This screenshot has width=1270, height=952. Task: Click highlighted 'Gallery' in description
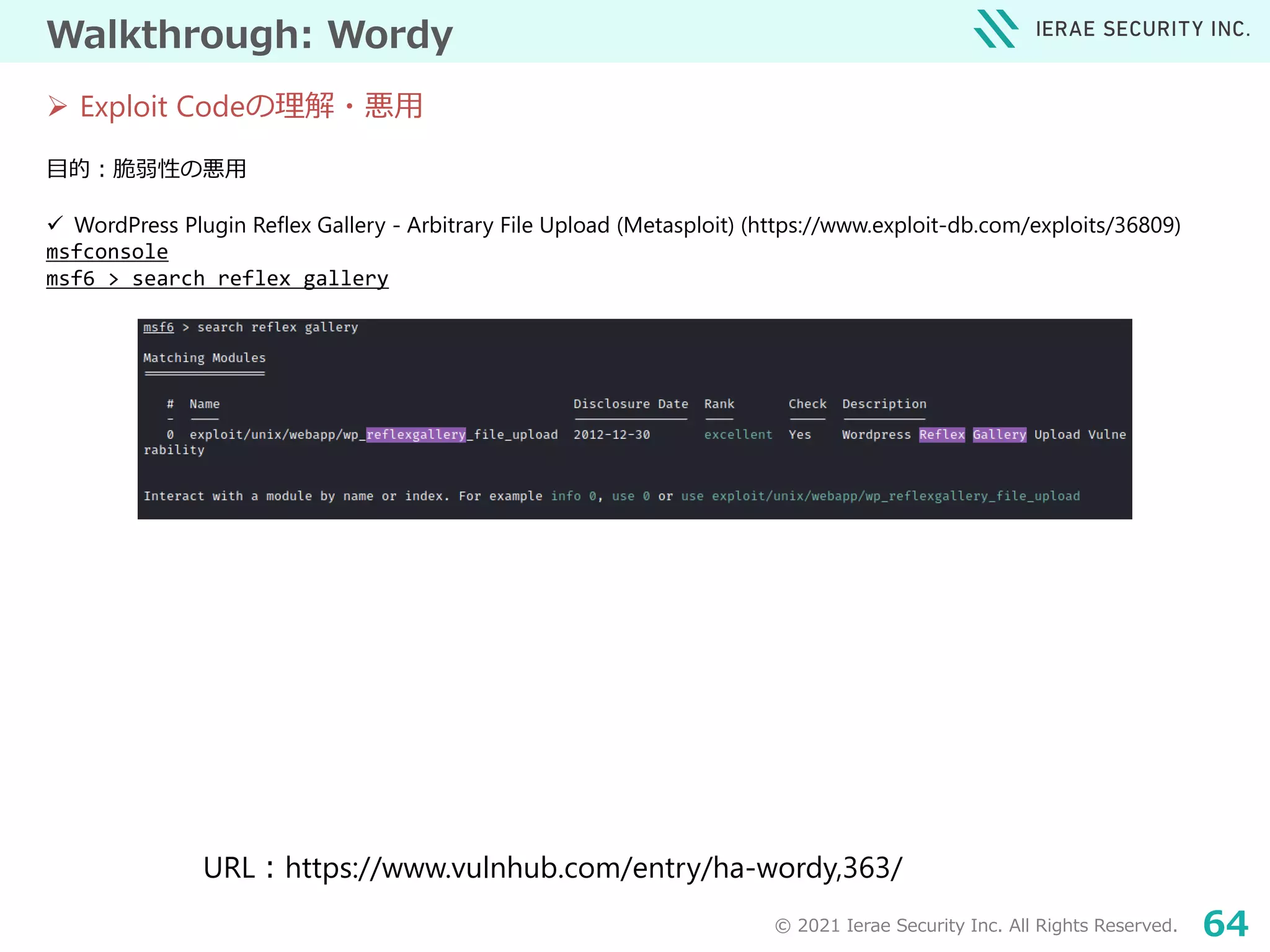pyautogui.click(x=1000, y=435)
